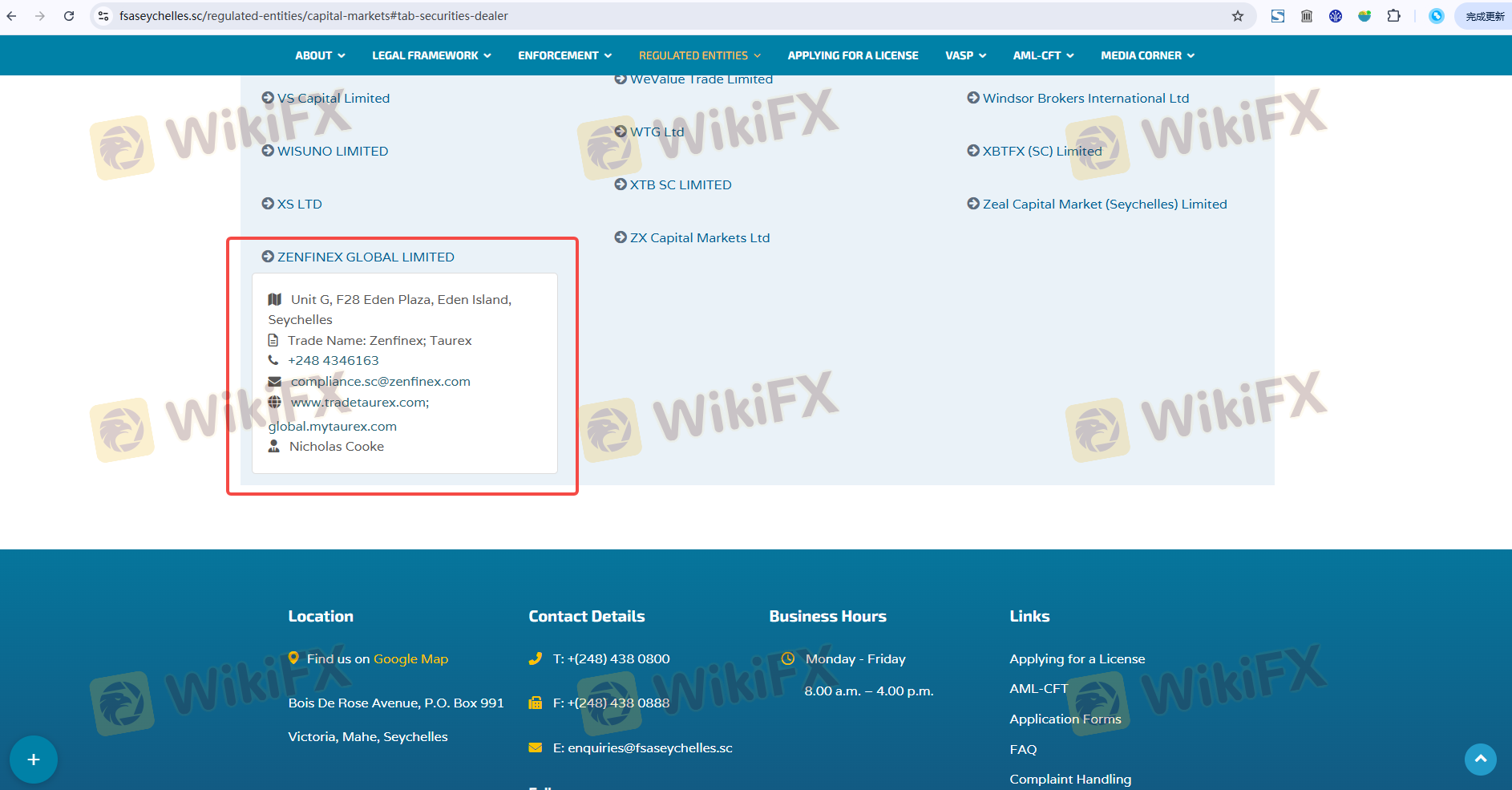This screenshot has height=790, width=1512.
Task: Open the MEDIA CORNER menu
Action: tap(1146, 55)
